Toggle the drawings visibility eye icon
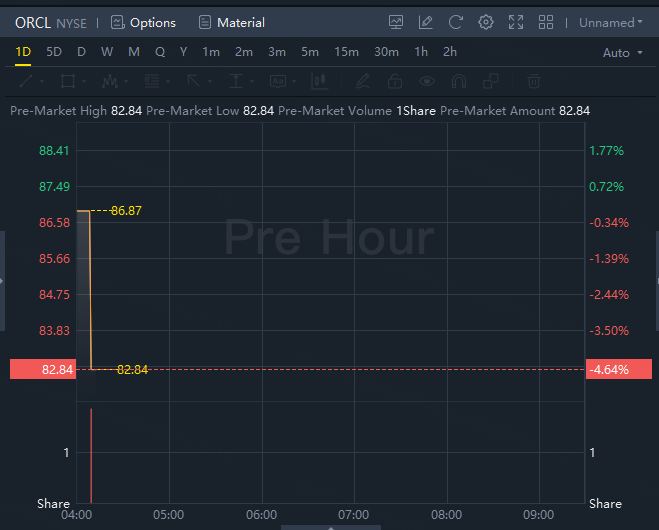Viewport: 659px width, 530px height. click(427, 81)
